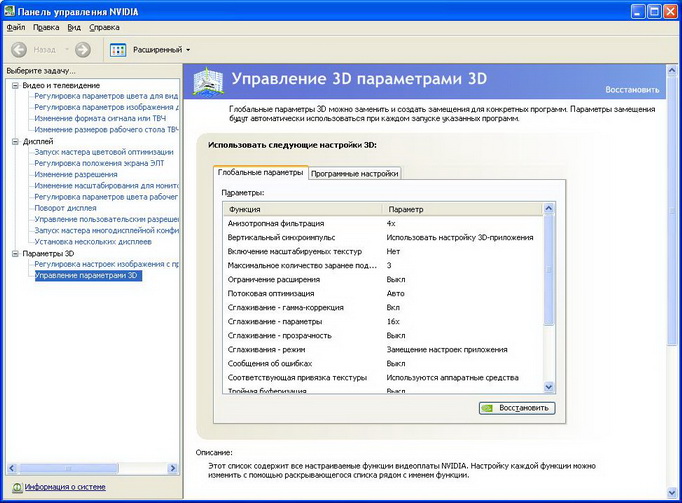Open the Файл menu
Screen dimensions: 682x503
click(x=16, y=27)
